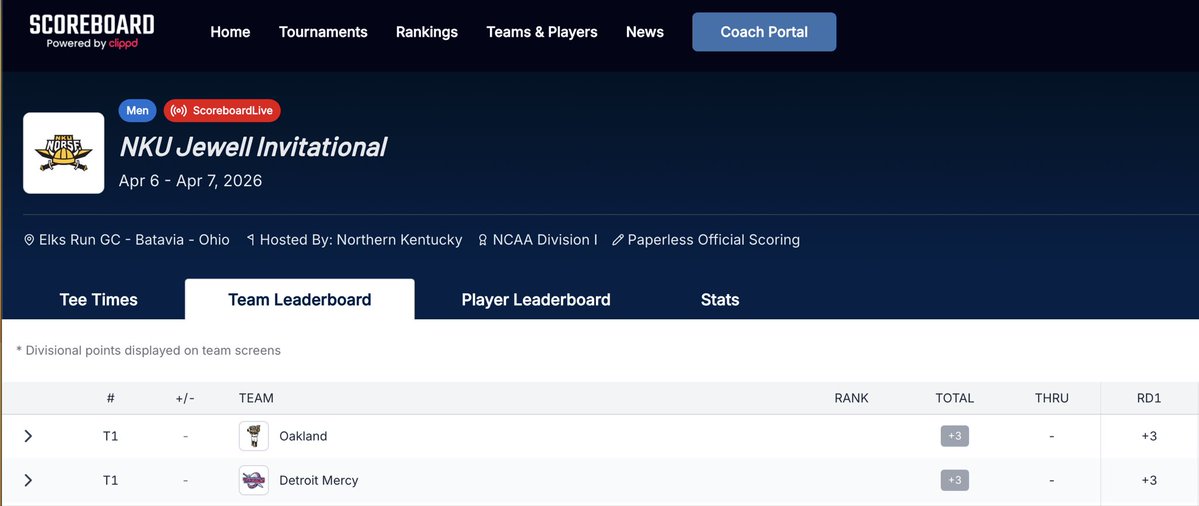Click the +/- column header
Viewport: 1199px width, 506px height.
click(185, 398)
